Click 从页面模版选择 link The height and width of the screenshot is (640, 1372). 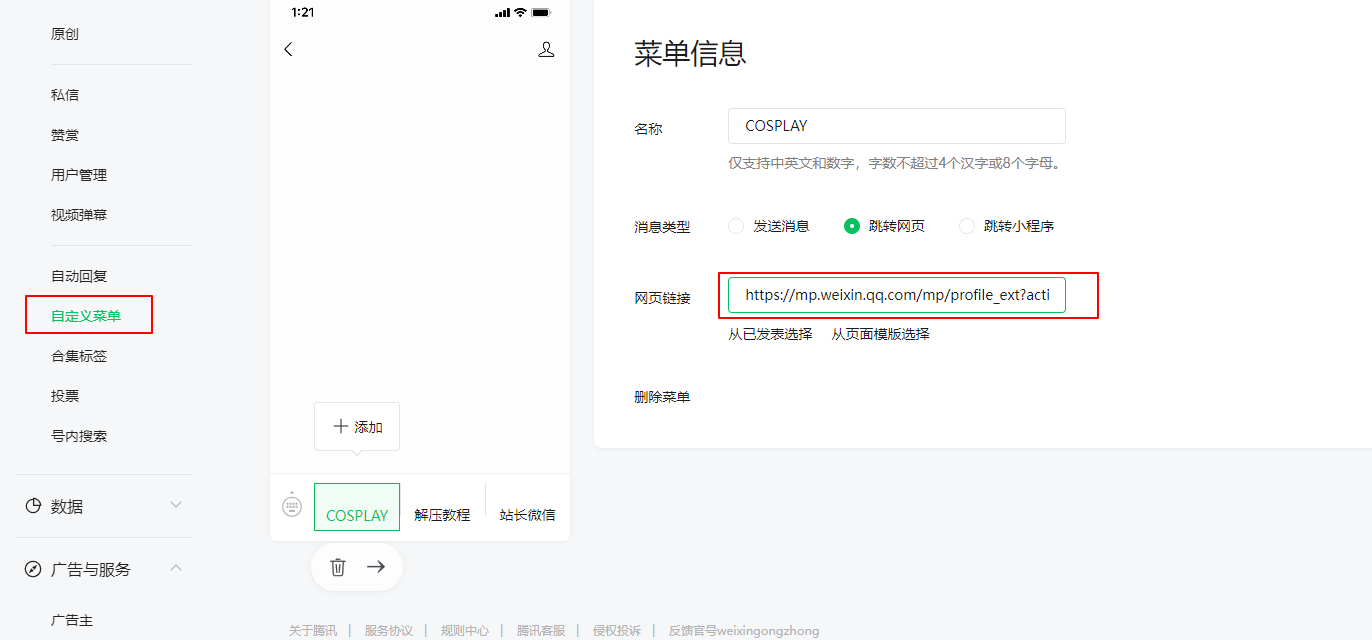[880, 334]
